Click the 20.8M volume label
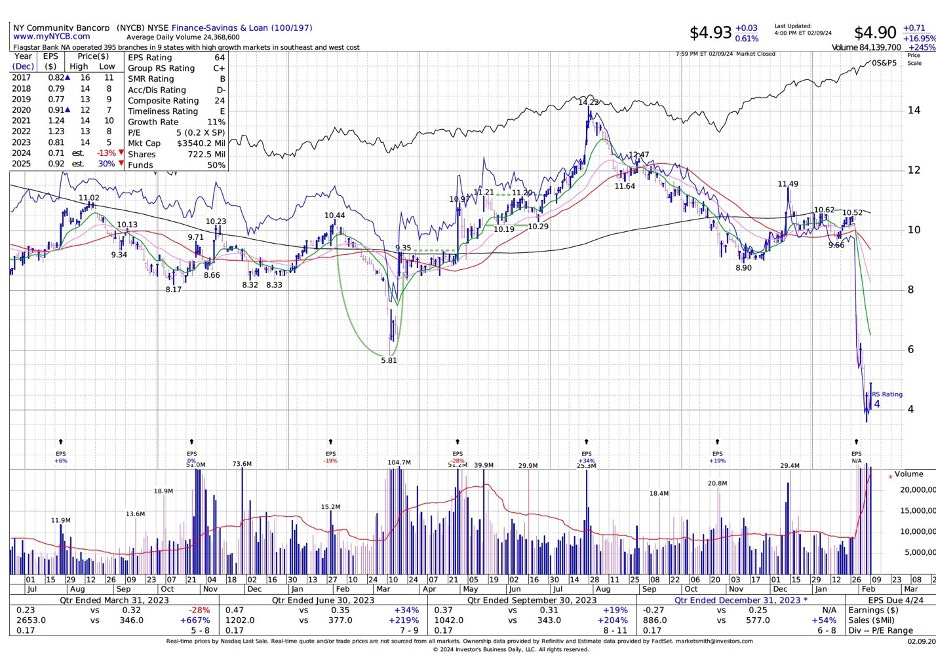Image resolution: width=936 pixels, height=664 pixels. point(718,483)
